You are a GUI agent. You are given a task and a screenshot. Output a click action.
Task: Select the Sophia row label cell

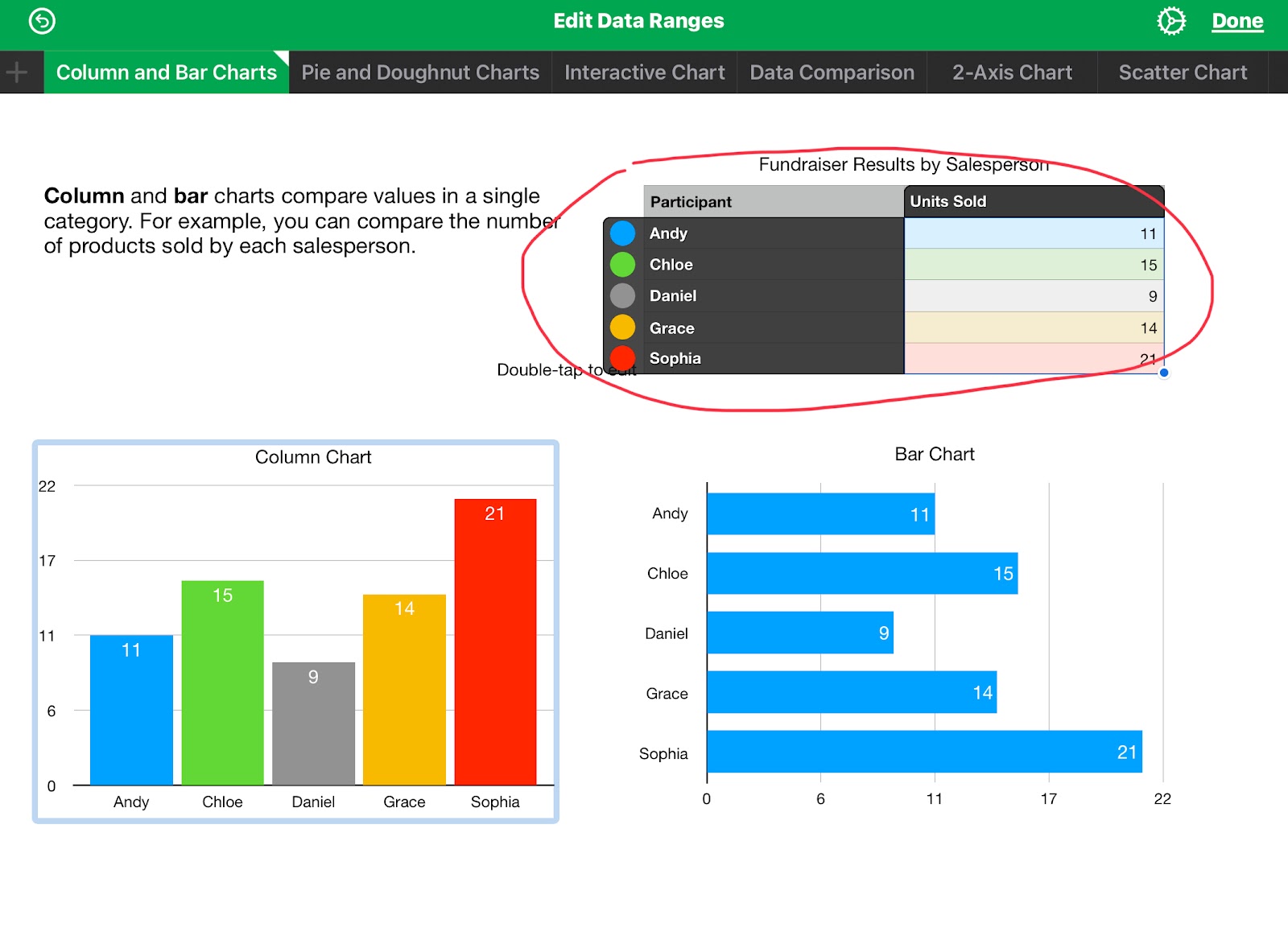[774, 358]
